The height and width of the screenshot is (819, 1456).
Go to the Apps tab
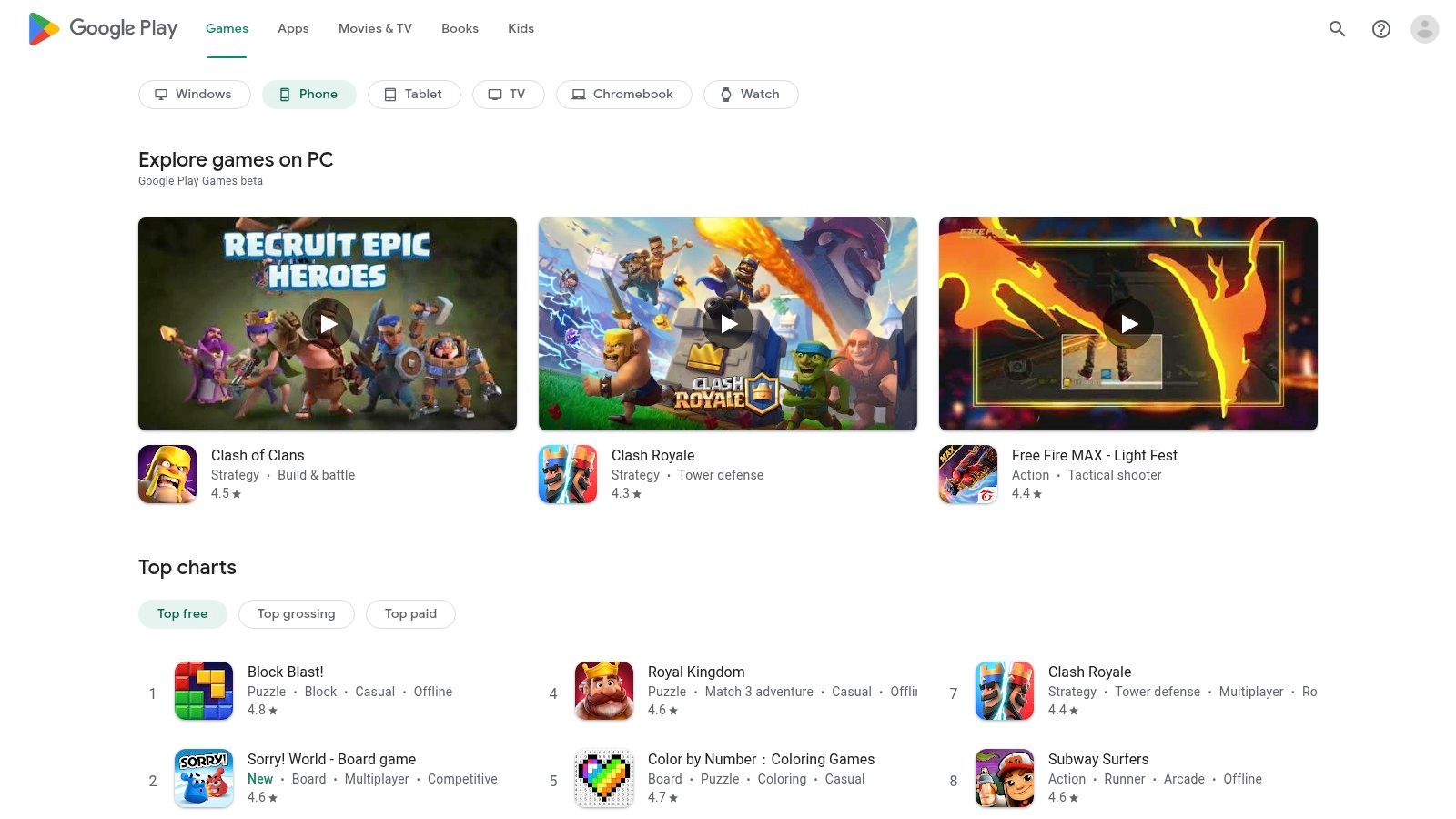pos(293,29)
